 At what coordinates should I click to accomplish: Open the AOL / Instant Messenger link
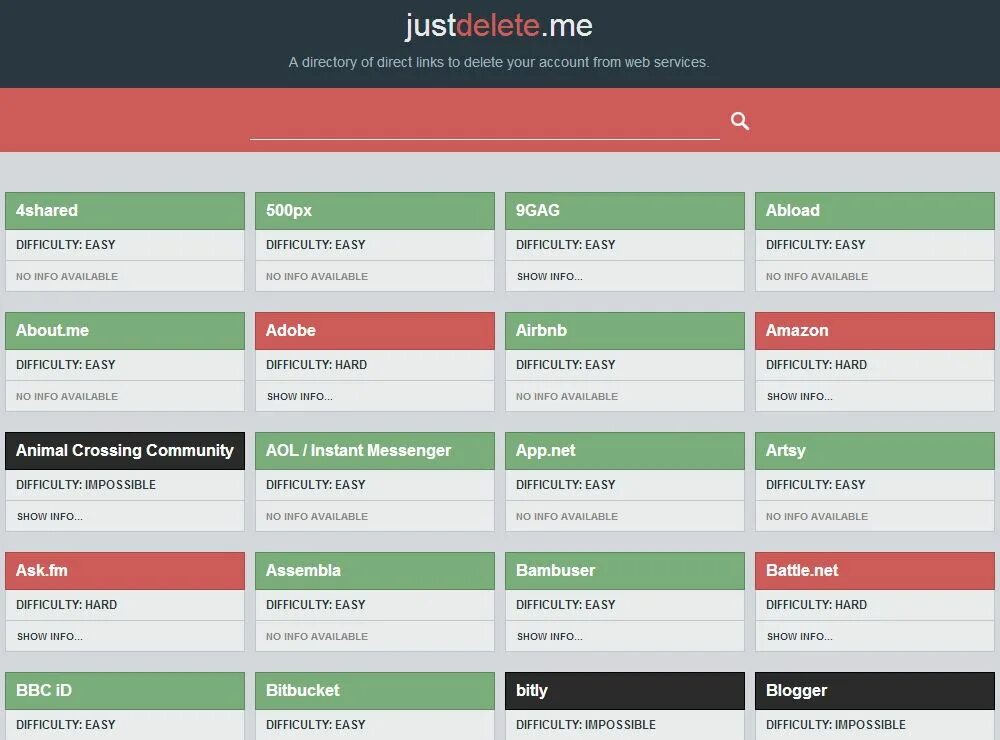coord(375,450)
